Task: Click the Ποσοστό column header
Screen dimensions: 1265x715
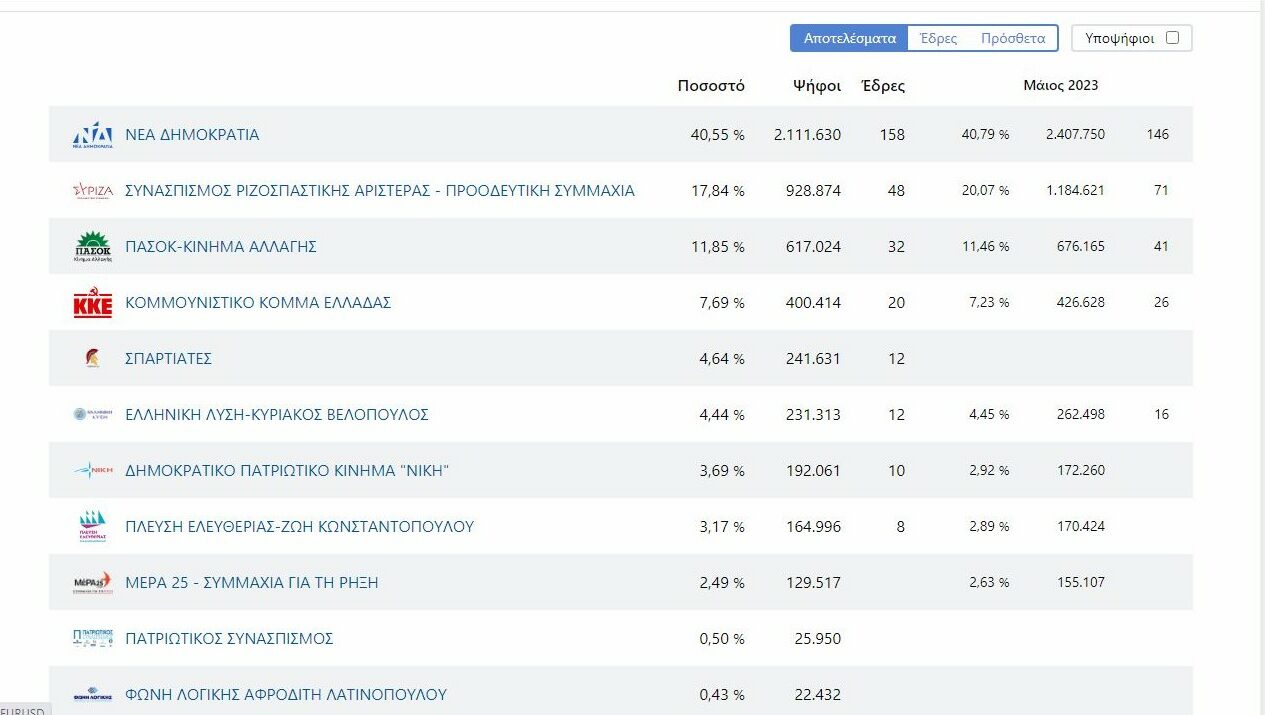Action: pos(711,85)
